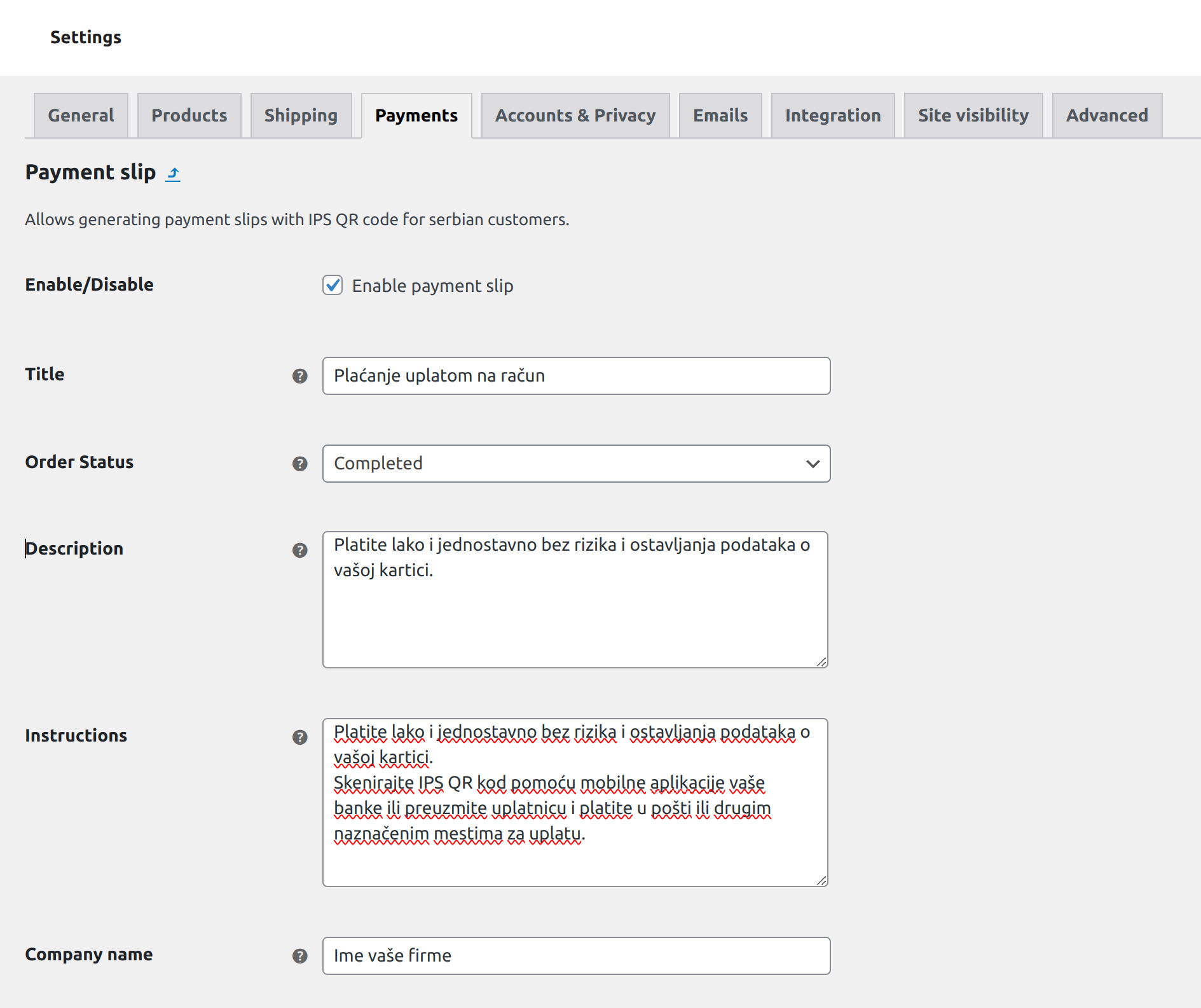
Task: Click the return arrow next to Payment slip
Action: tap(173, 174)
